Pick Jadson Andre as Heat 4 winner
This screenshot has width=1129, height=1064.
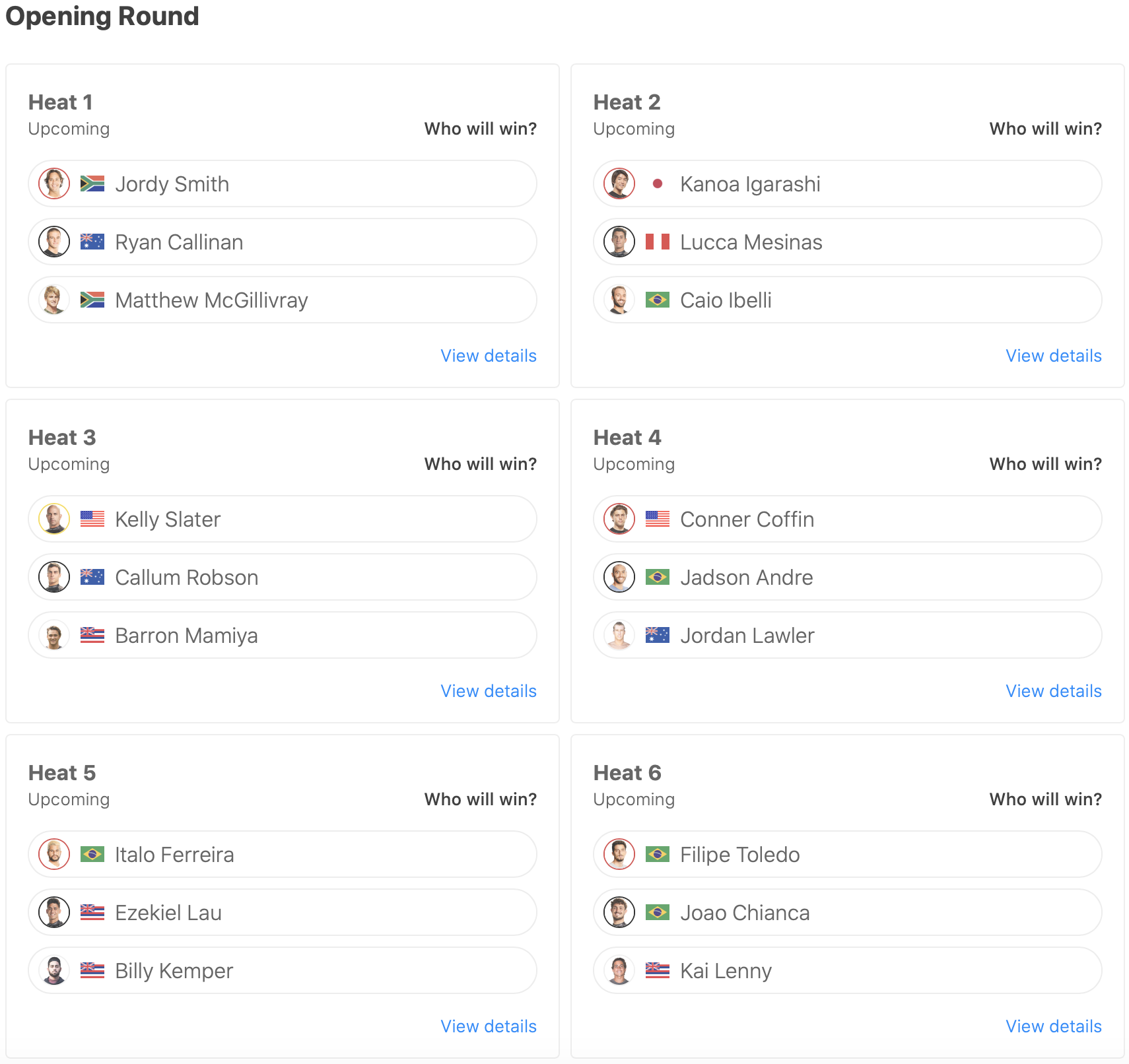pyautogui.click(x=848, y=577)
